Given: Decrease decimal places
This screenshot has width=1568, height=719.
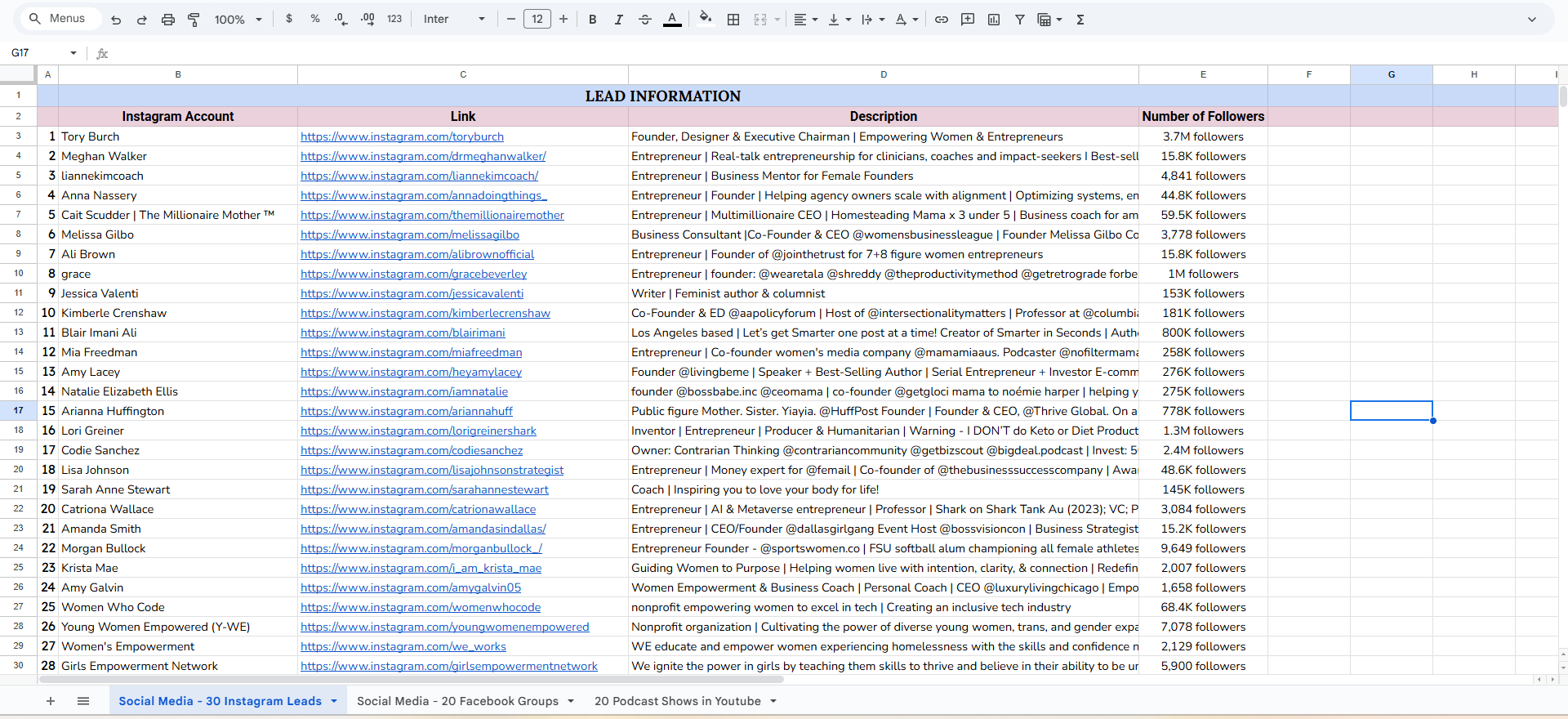Looking at the screenshot, I should click(x=341, y=19).
